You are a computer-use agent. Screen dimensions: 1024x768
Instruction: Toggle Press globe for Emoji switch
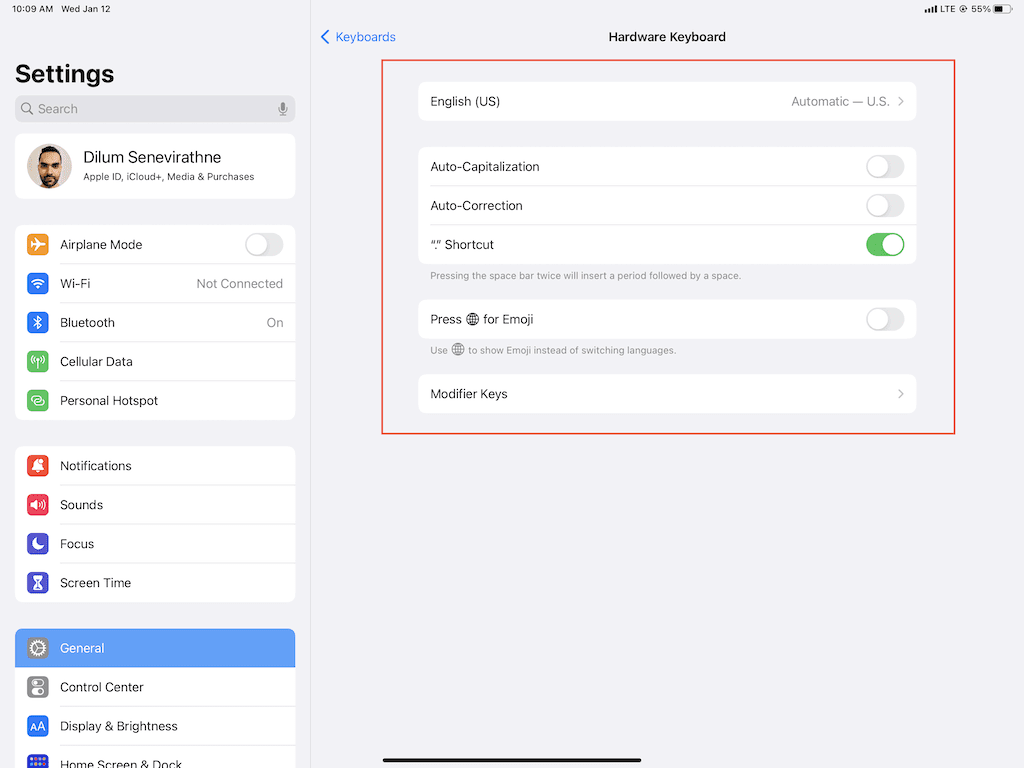pyautogui.click(x=884, y=320)
